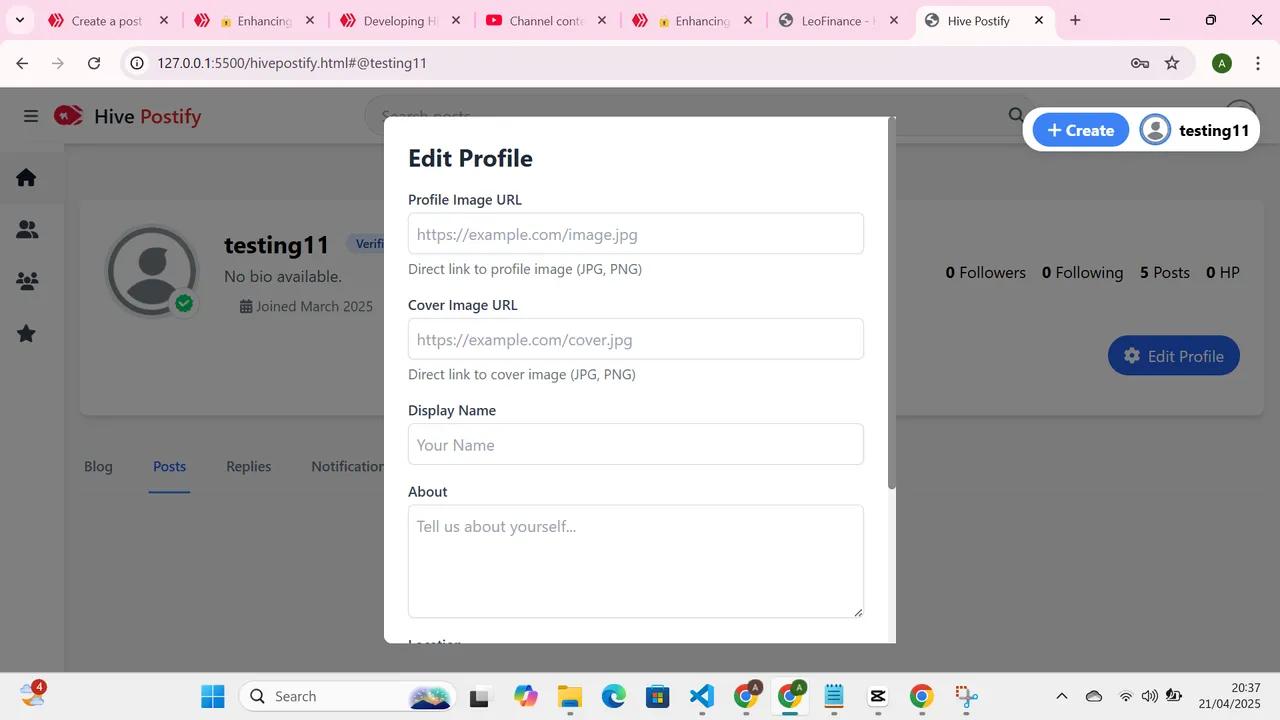Go to Home via sidebar house icon

pos(27,178)
